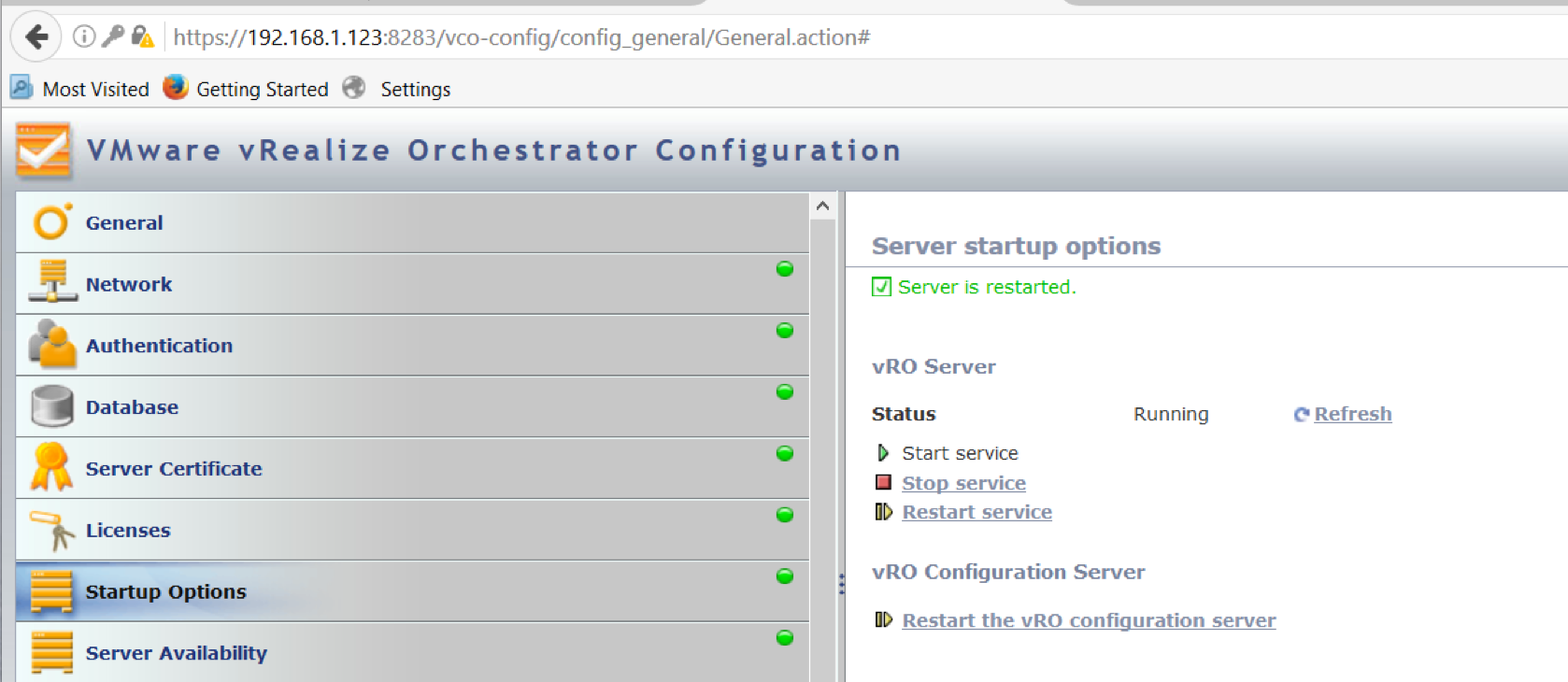Click the green status dot on Licenses row
Viewport: 1568px width, 682px height.
point(785,515)
